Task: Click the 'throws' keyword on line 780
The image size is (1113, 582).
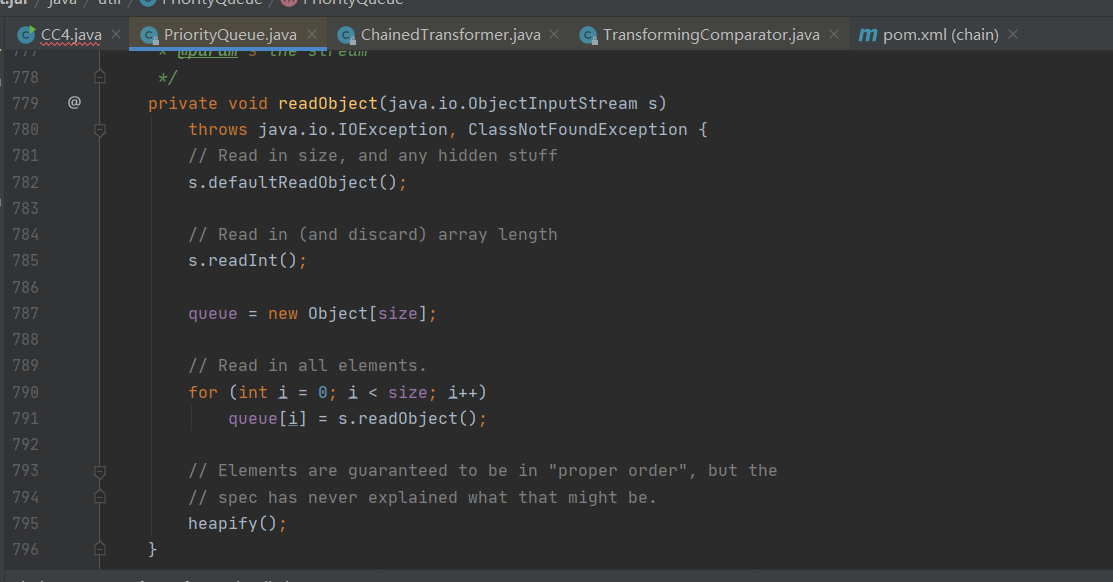Action: [x=218, y=130]
